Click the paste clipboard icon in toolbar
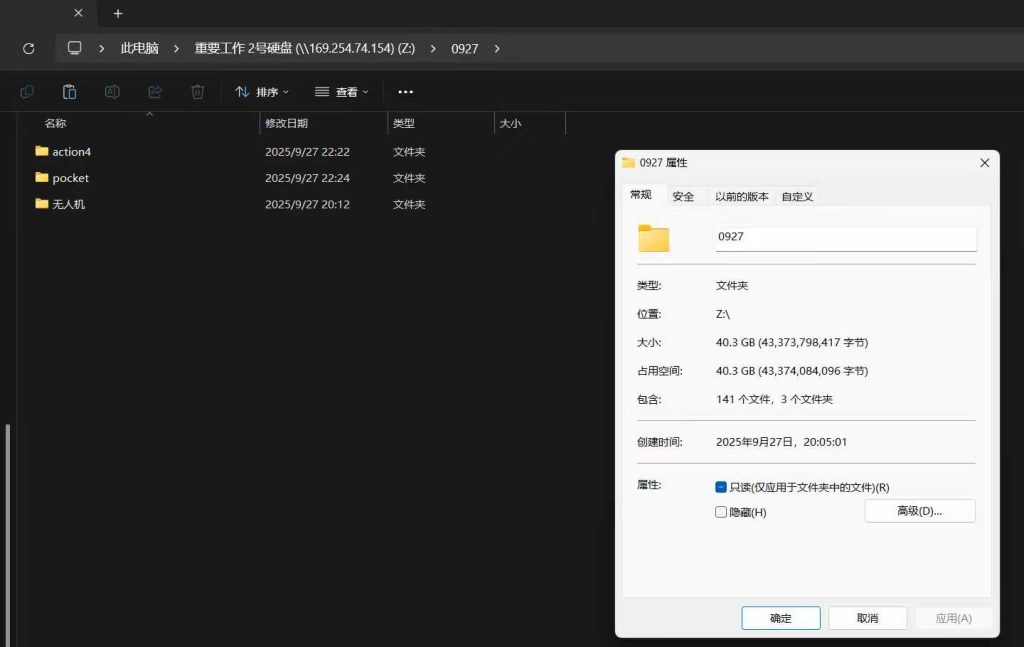 (x=69, y=92)
